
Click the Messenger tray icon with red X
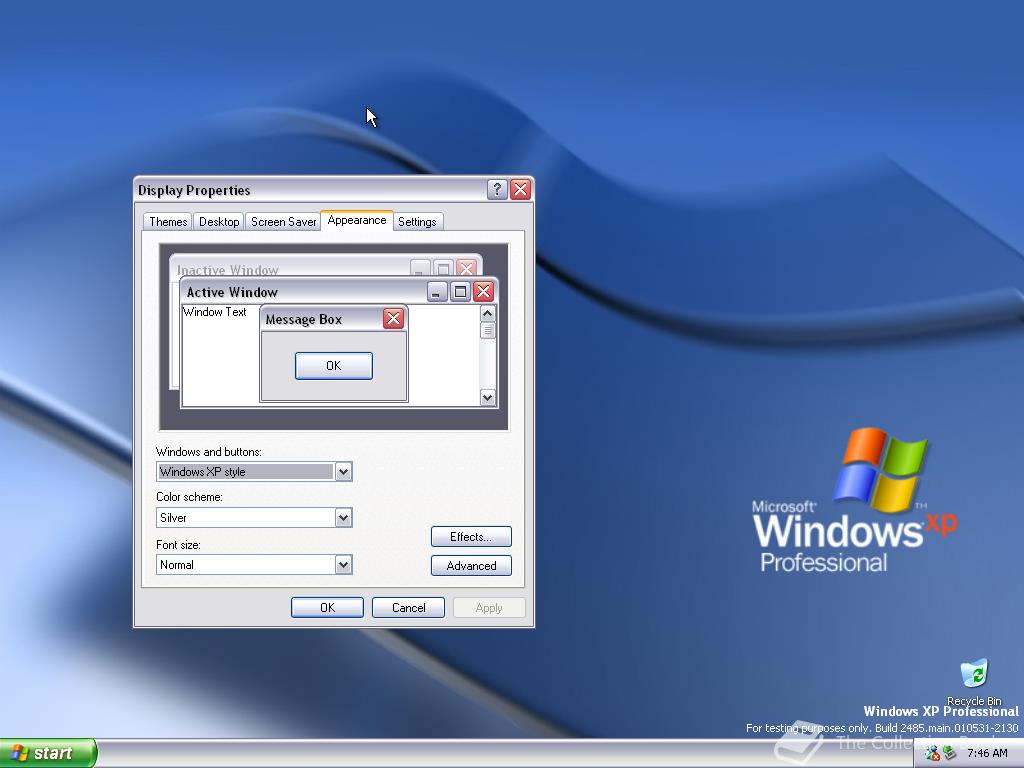932,754
